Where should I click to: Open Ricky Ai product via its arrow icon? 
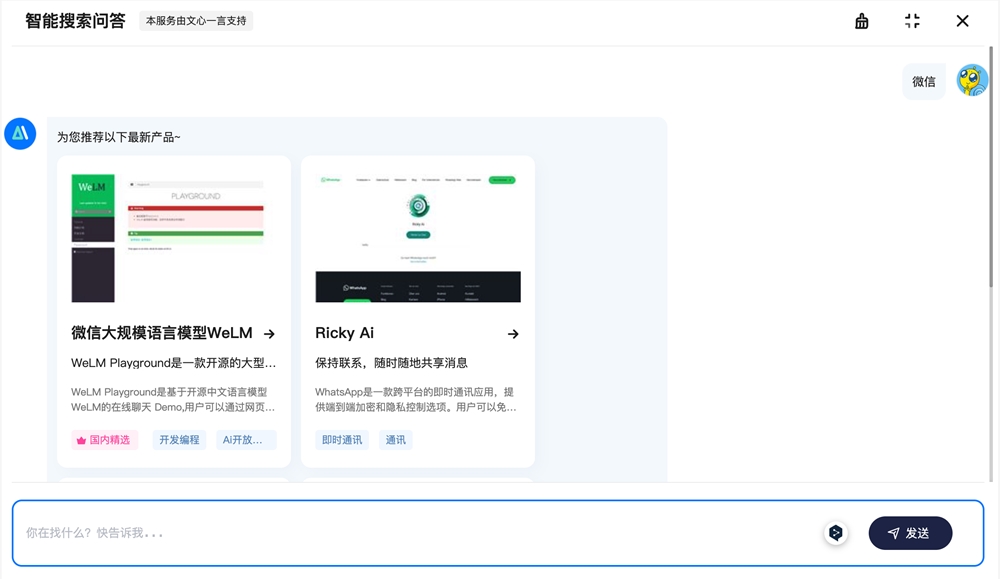tap(512, 334)
